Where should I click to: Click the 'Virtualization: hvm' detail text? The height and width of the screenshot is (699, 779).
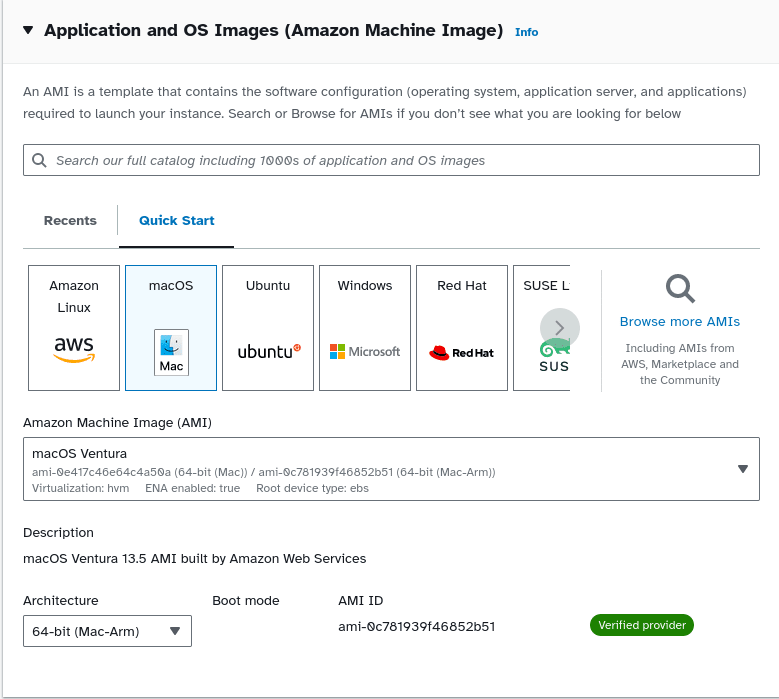pos(80,488)
